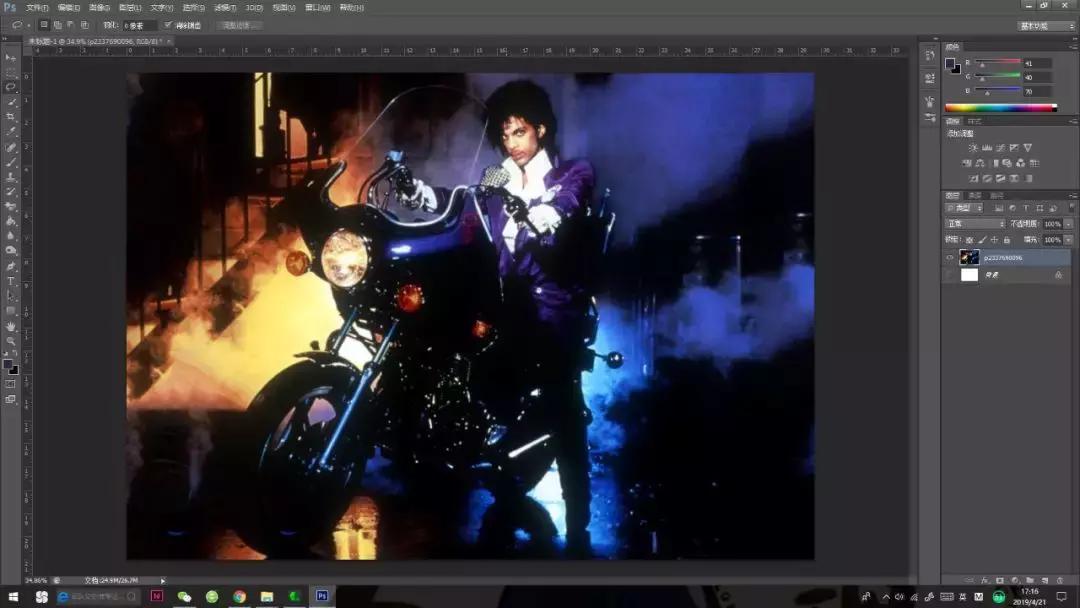1080x608 pixels.
Task: Add a Levels adjustment layer
Action: 986,148
